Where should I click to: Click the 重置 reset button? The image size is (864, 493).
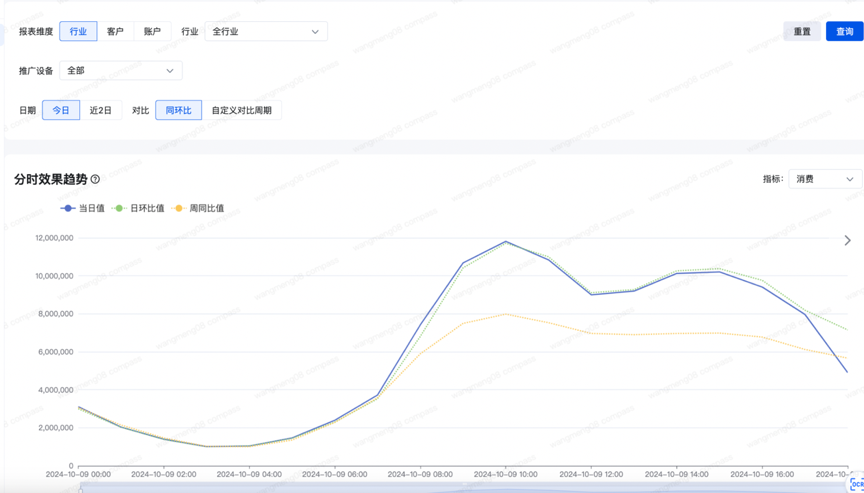point(802,32)
